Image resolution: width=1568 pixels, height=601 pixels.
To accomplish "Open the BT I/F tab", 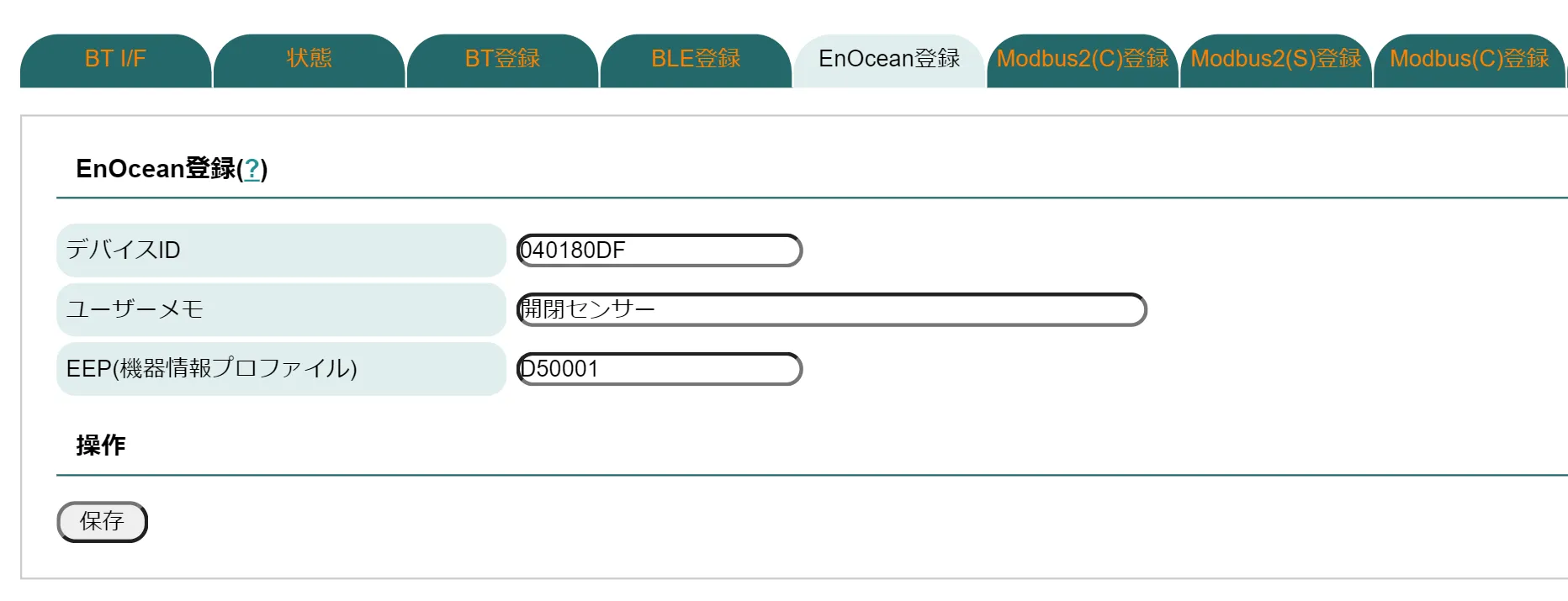I will click(115, 59).
